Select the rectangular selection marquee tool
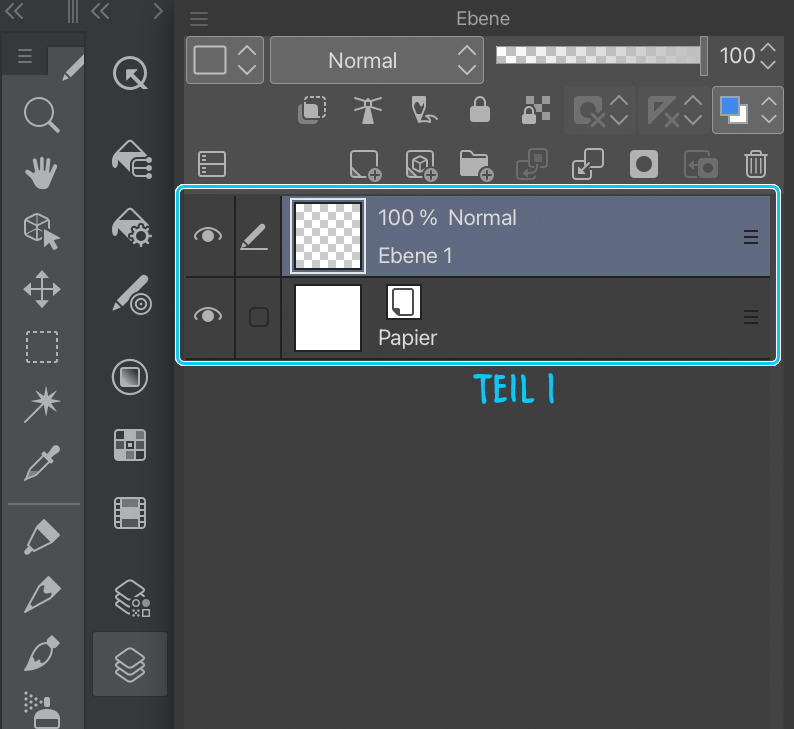This screenshot has width=794, height=729. [x=41, y=347]
